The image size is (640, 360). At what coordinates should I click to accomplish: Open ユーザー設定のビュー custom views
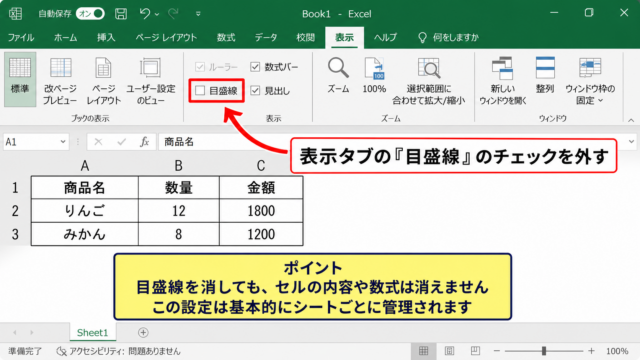(150, 80)
